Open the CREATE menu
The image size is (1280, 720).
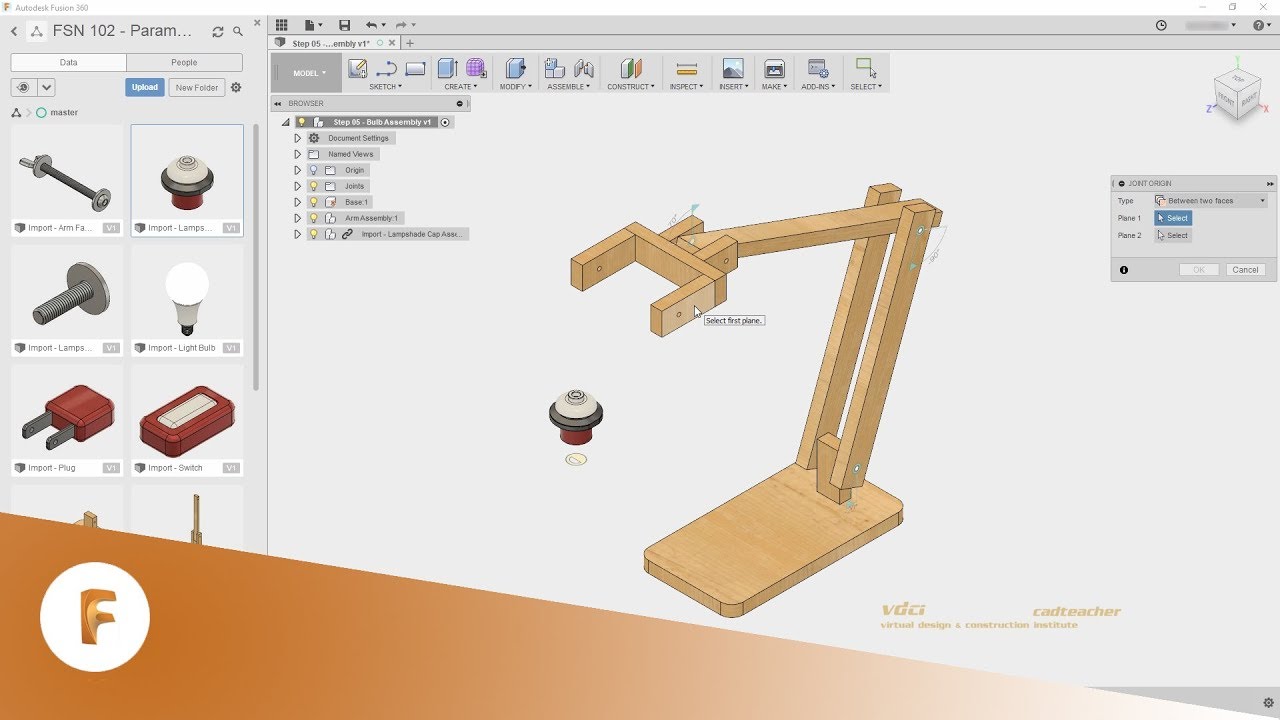459,86
